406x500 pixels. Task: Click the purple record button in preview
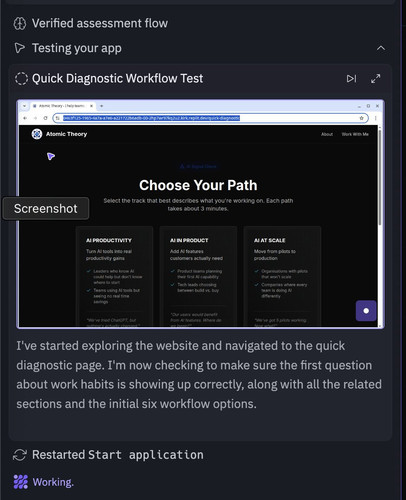(x=366, y=311)
